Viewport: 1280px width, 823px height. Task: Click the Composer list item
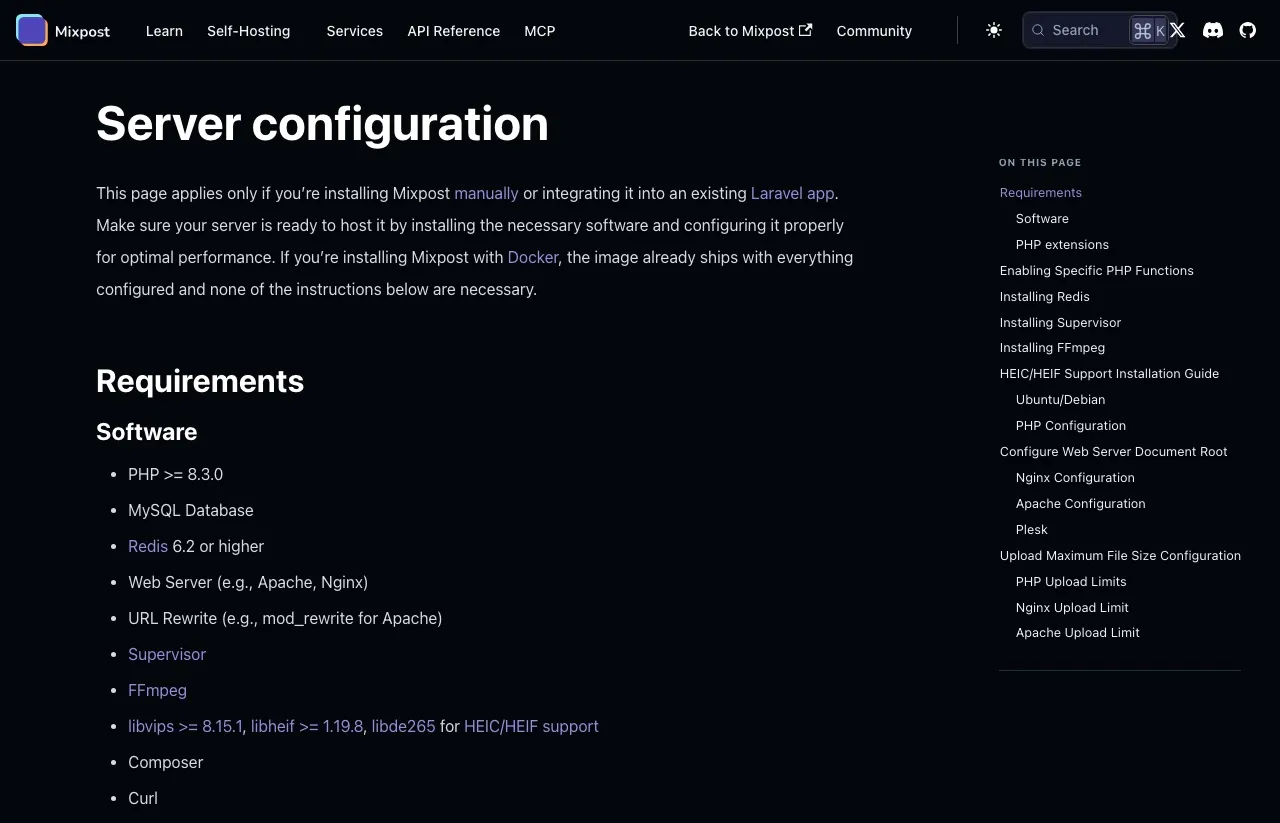click(166, 762)
